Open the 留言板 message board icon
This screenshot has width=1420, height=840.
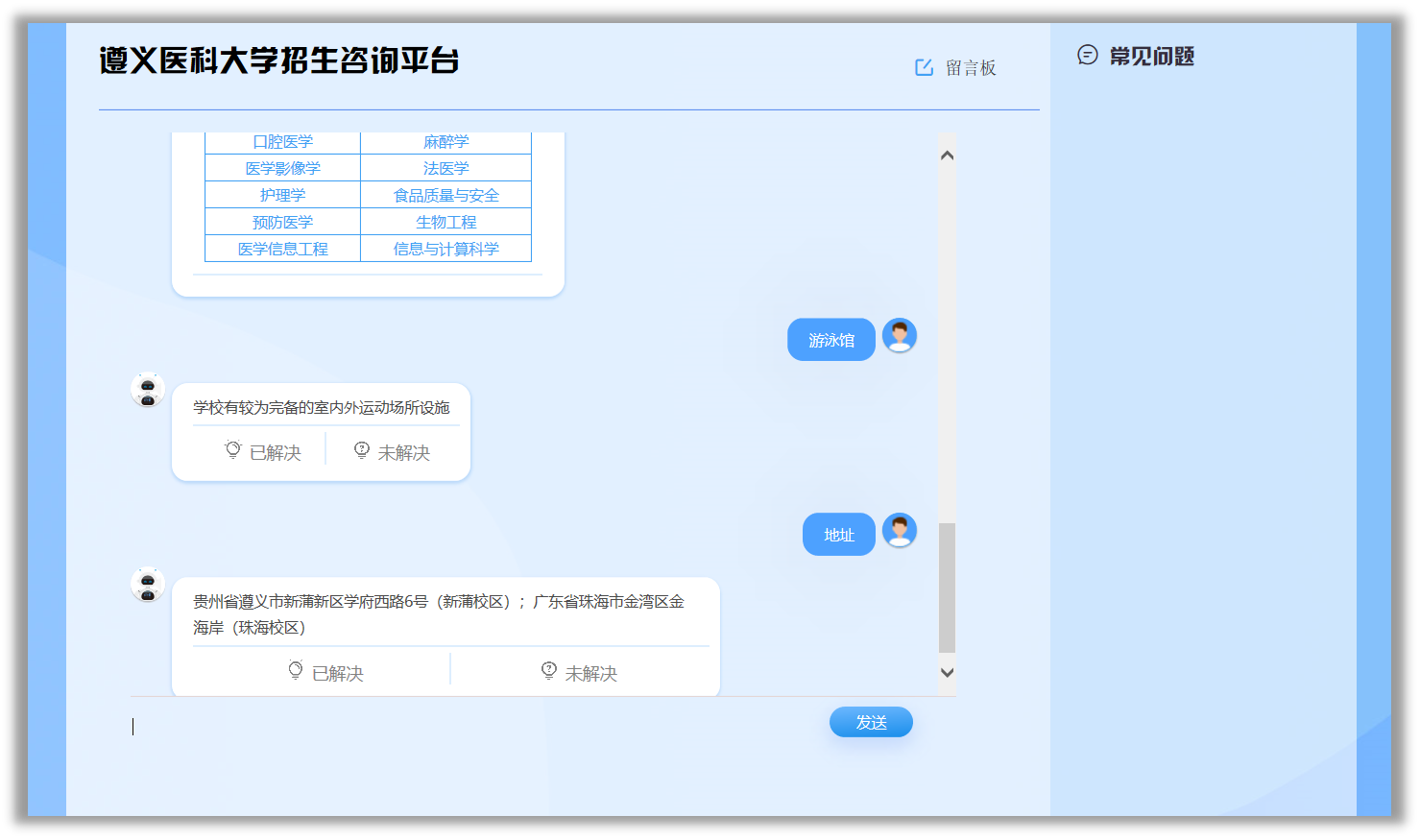(x=924, y=67)
